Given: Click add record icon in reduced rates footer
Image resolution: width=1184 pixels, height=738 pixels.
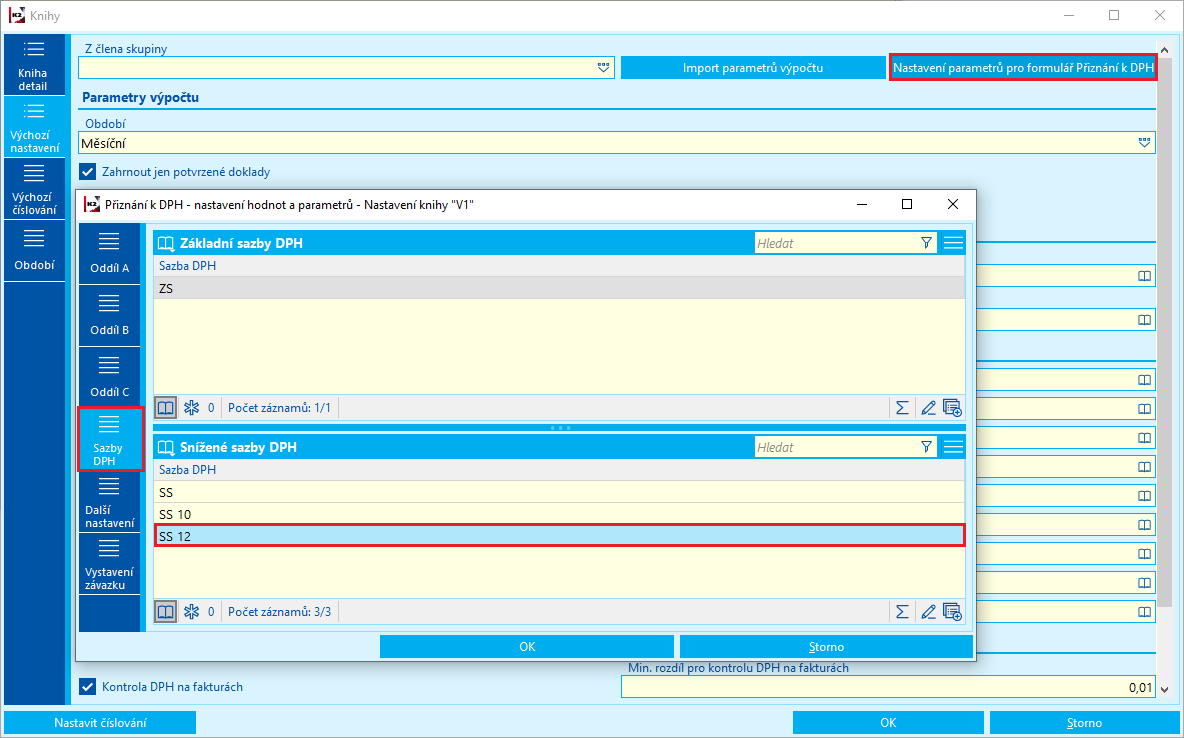Looking at the screenshot, I should pyautogui.click(x=952, y=612).
